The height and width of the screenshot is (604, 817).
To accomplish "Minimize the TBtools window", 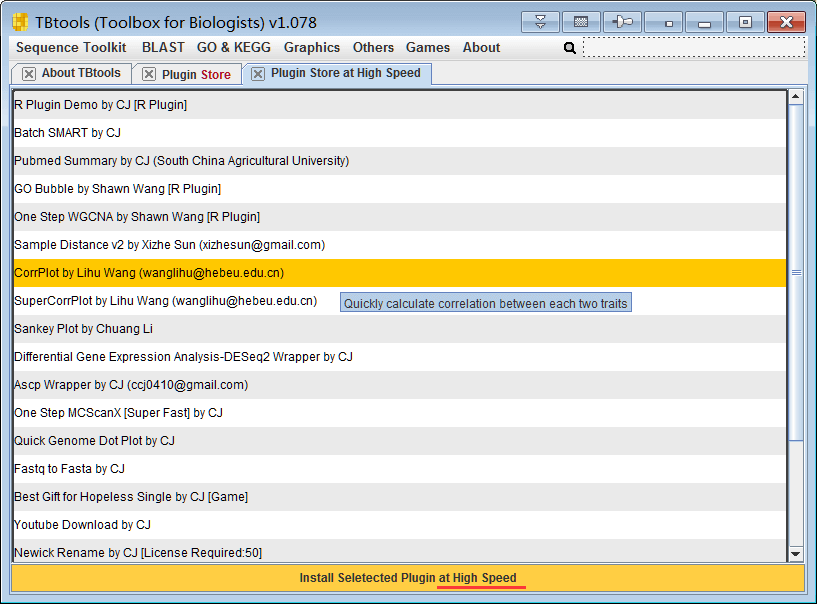I will (x=704, y=22).
